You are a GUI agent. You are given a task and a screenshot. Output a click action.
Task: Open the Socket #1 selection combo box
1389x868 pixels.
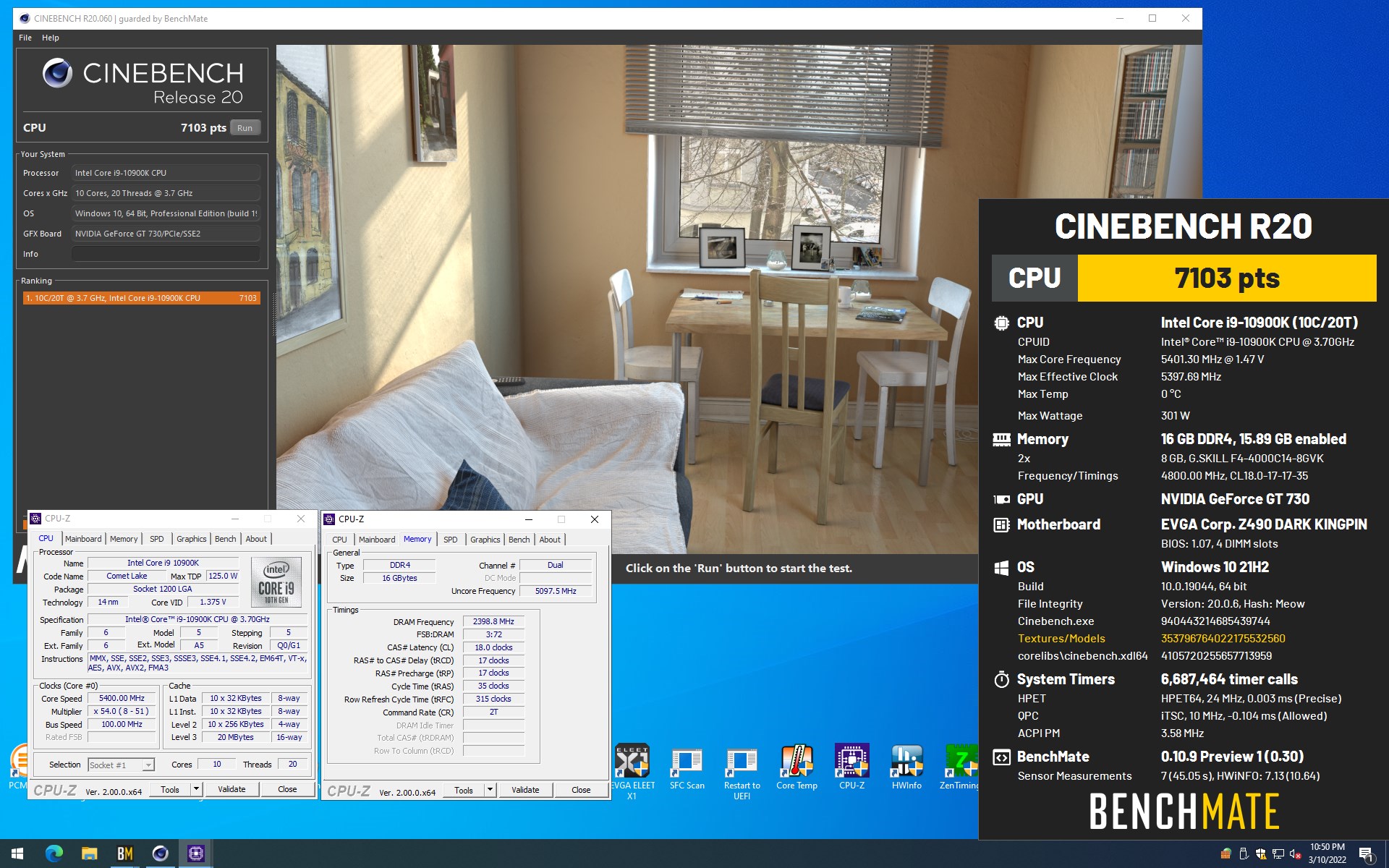121,765
